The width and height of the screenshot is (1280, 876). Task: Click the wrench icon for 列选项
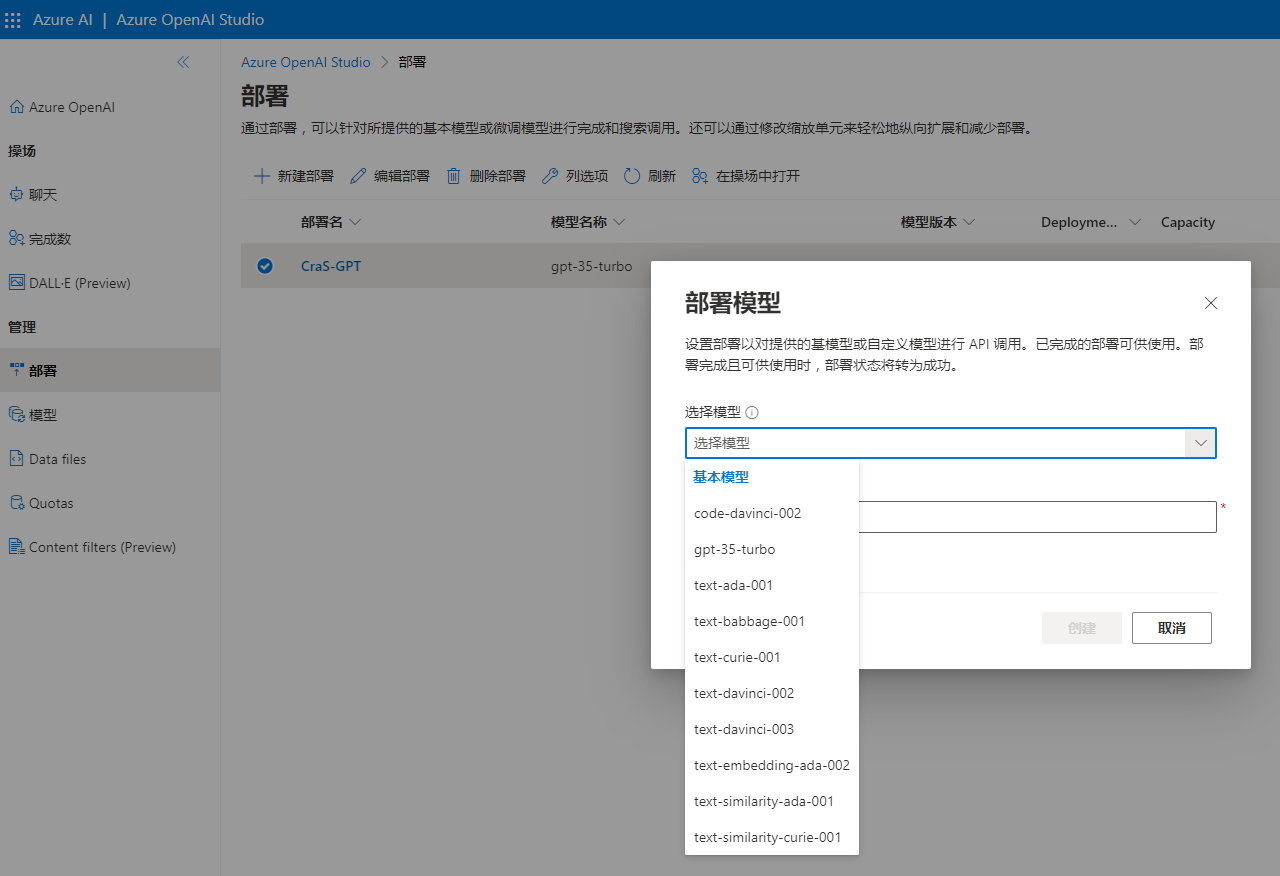(550, 176)
